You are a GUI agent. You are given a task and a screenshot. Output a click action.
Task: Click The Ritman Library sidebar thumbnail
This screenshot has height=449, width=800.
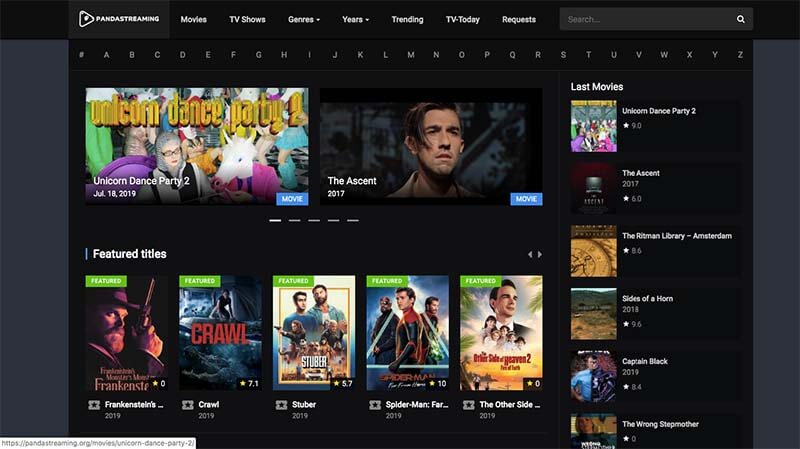pos(593,251)
